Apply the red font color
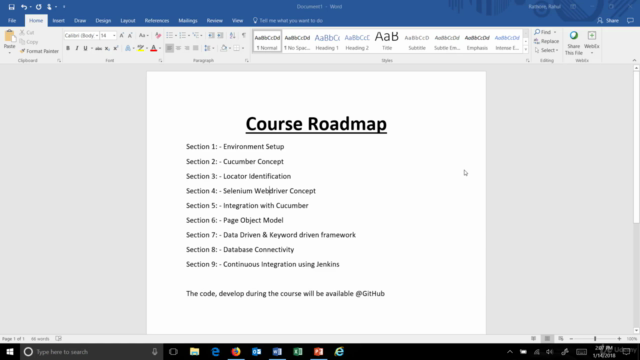This screenshot has height=360, width=640. 153,49
